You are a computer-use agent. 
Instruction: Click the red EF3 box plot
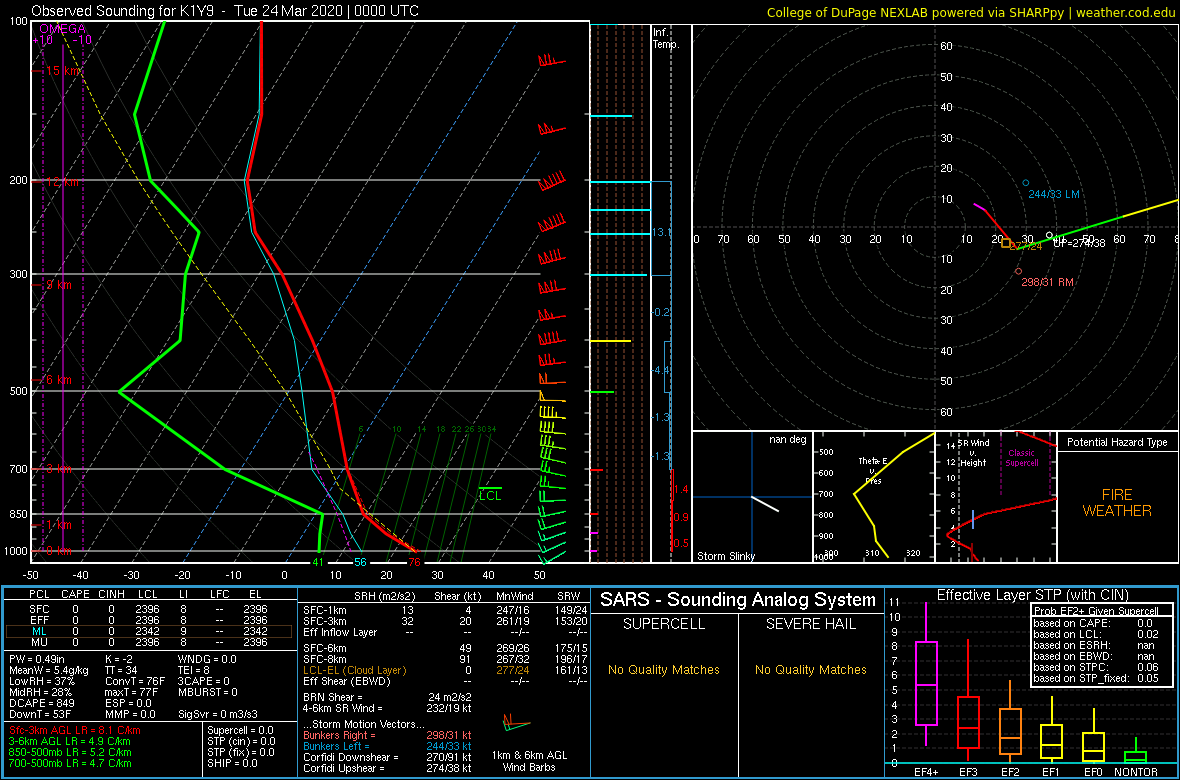point(970,722)
